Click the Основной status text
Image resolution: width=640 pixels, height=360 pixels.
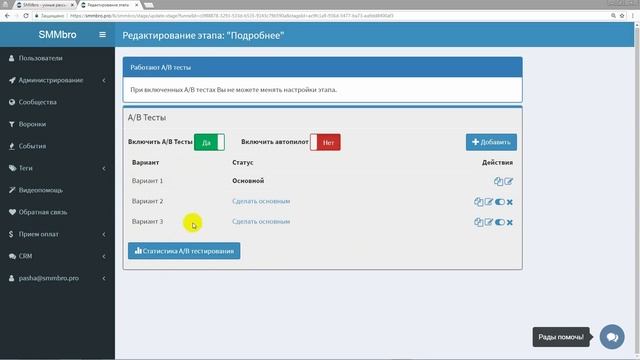[248, 181]
